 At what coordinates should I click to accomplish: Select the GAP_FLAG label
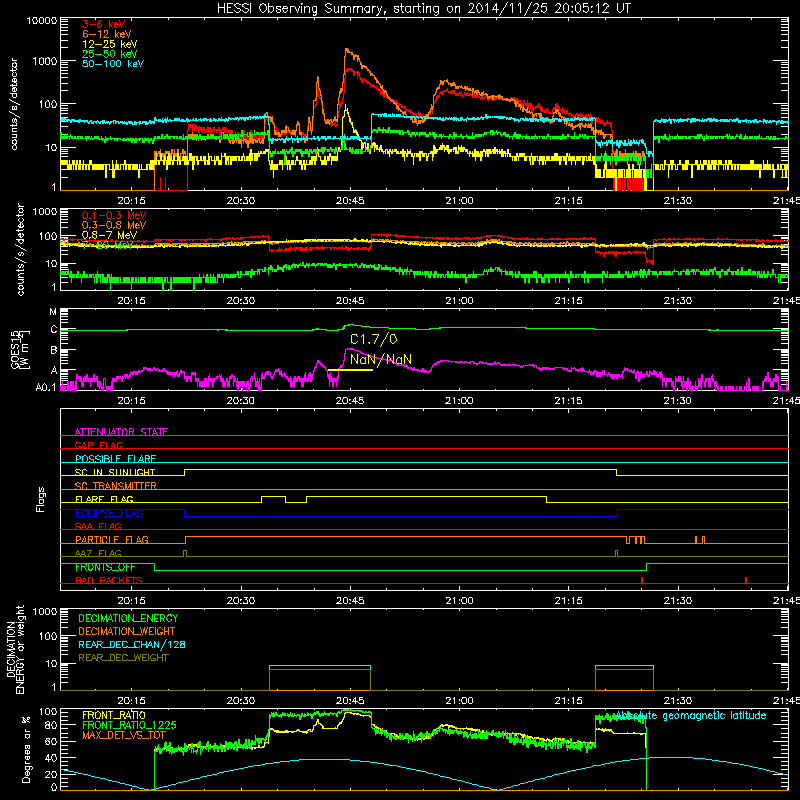point(98,445)
